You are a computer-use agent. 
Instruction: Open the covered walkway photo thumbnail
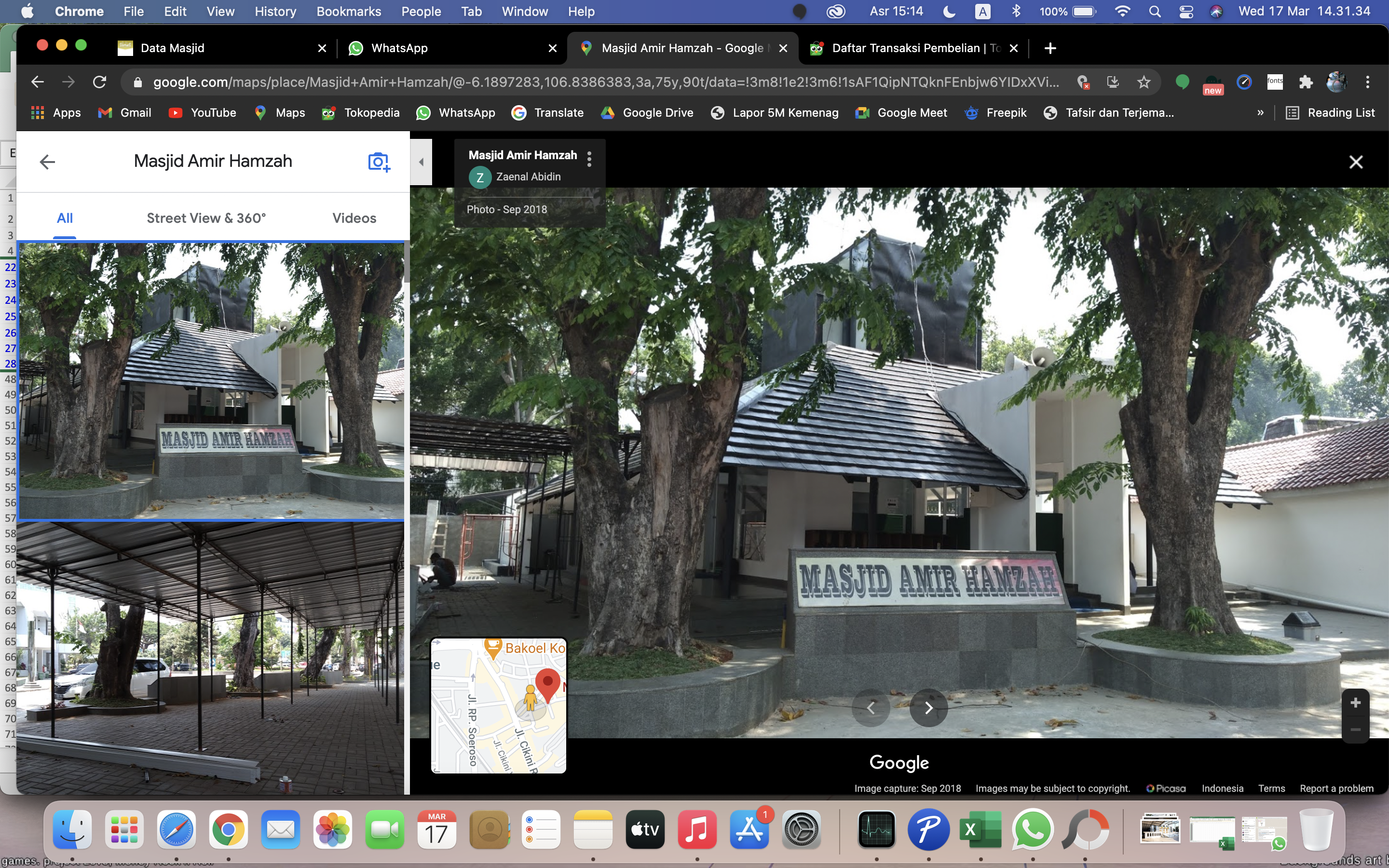pos(211,658)
